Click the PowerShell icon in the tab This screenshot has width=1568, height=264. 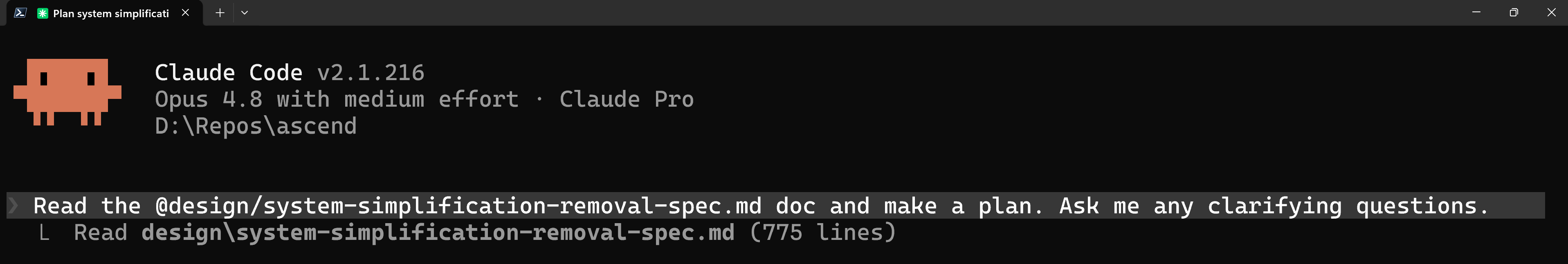pyautogui.click(x=20, y=13)
